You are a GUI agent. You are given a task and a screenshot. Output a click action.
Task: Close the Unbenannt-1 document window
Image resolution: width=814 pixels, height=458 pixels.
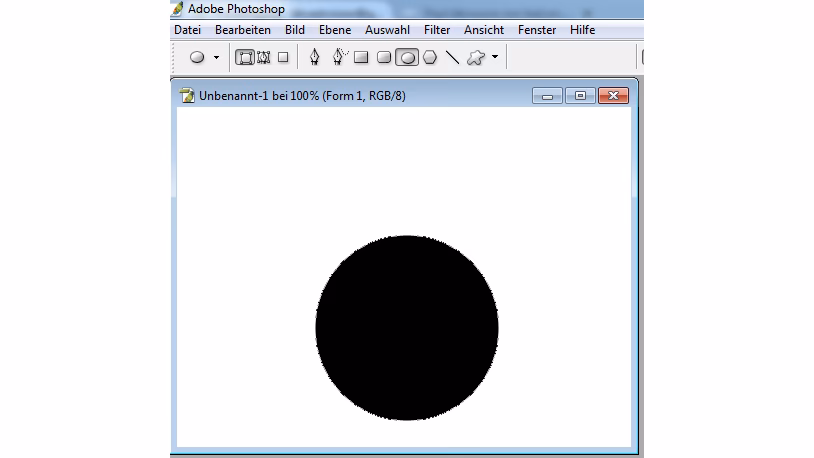(x=613, y=96)
